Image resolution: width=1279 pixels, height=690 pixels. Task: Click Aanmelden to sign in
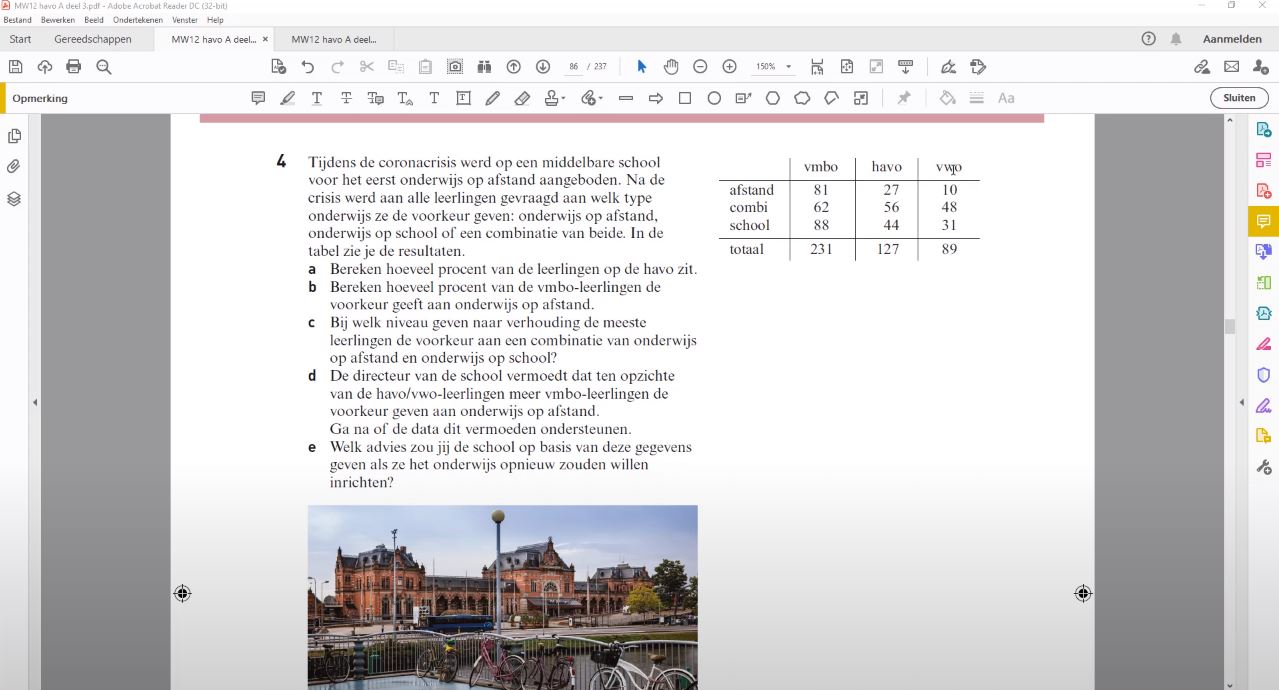tap(1232, 39)
